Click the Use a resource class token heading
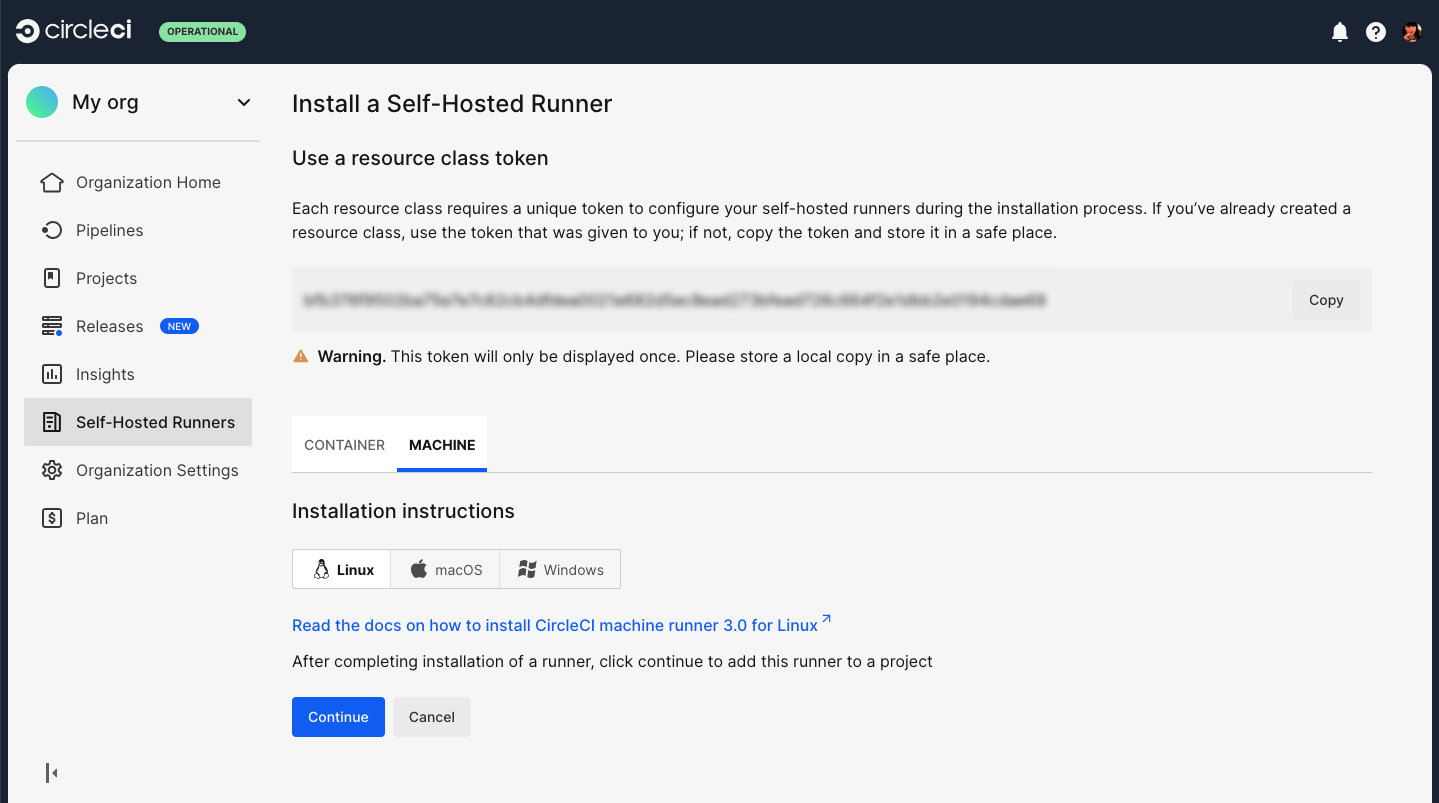The width and height of the screenshot is (1439, 803). (420, 158)
